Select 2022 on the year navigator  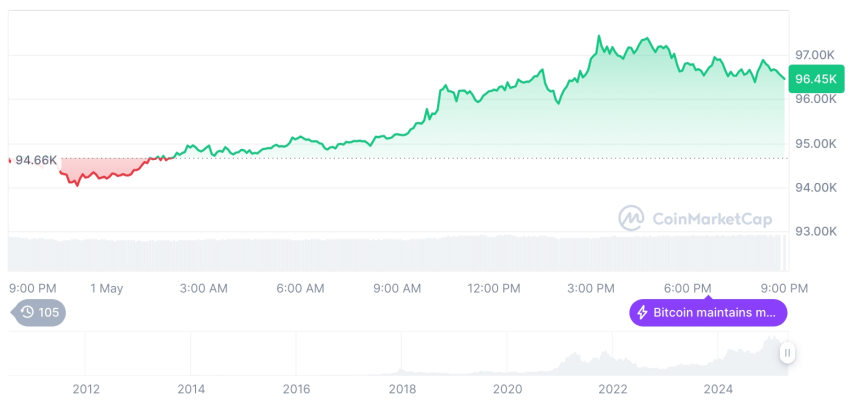612,389
